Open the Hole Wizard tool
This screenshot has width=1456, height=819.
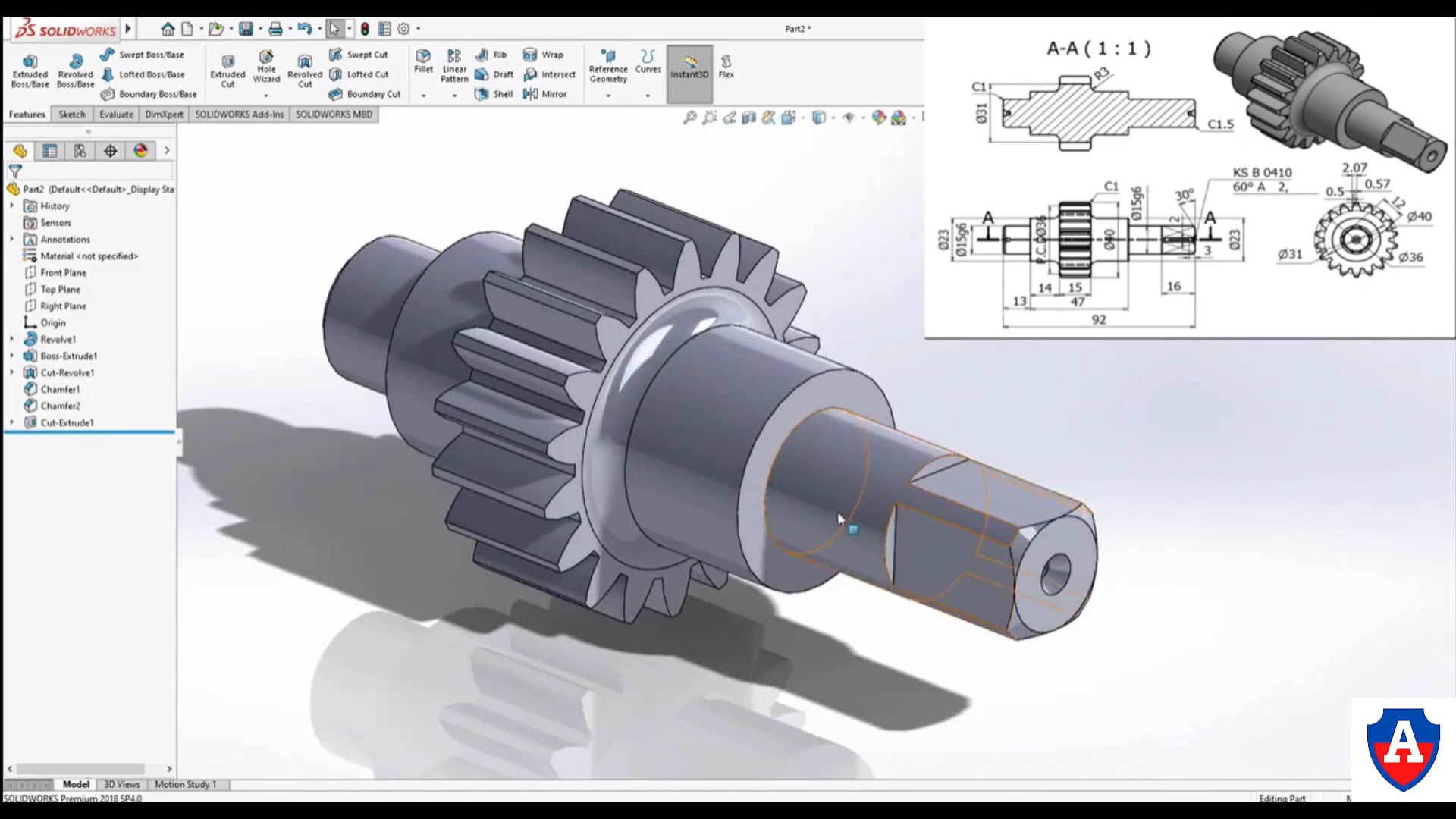point(266,67)
